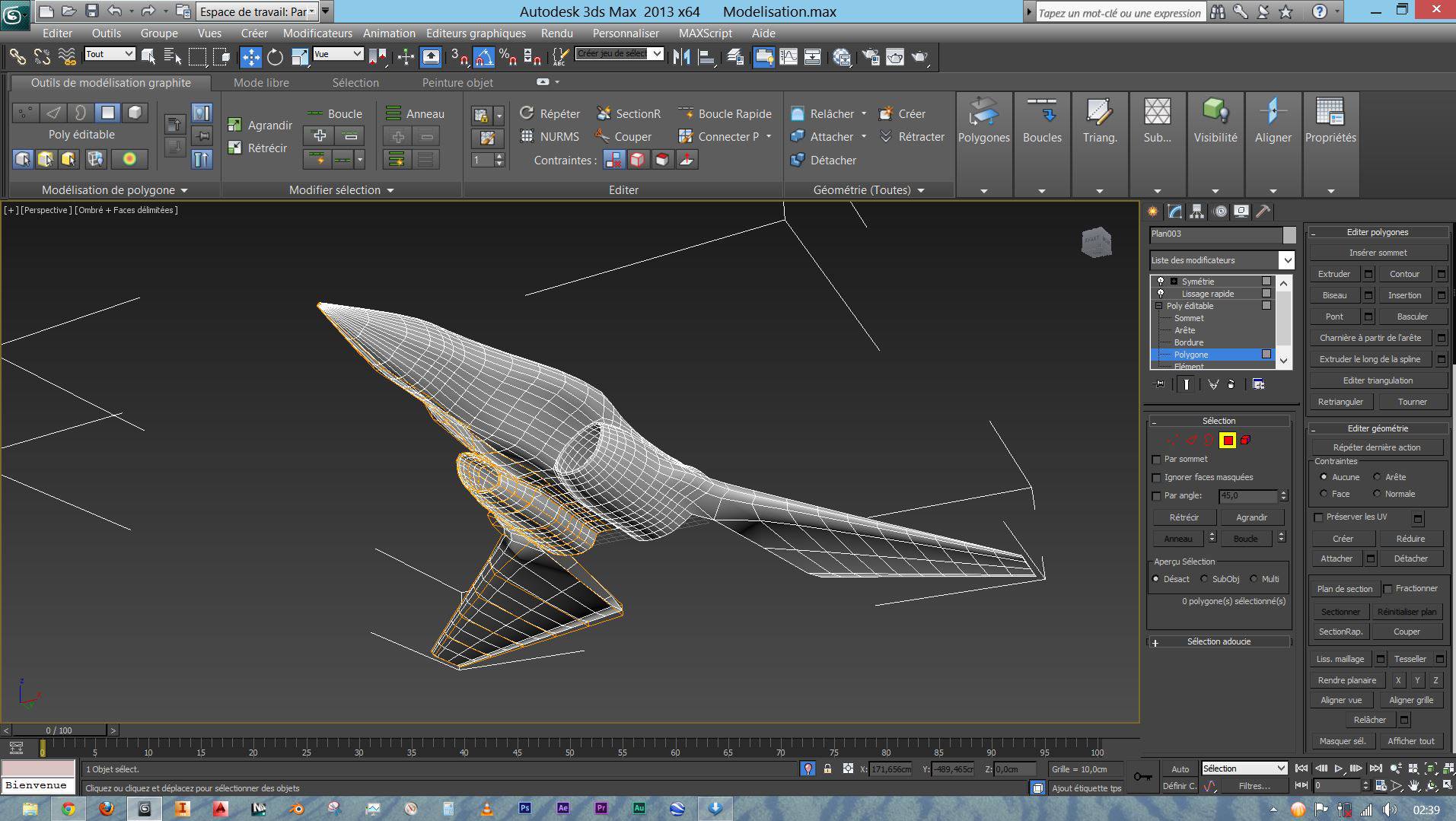
Task: Click the Extruder button
Action: [1334, 274]
